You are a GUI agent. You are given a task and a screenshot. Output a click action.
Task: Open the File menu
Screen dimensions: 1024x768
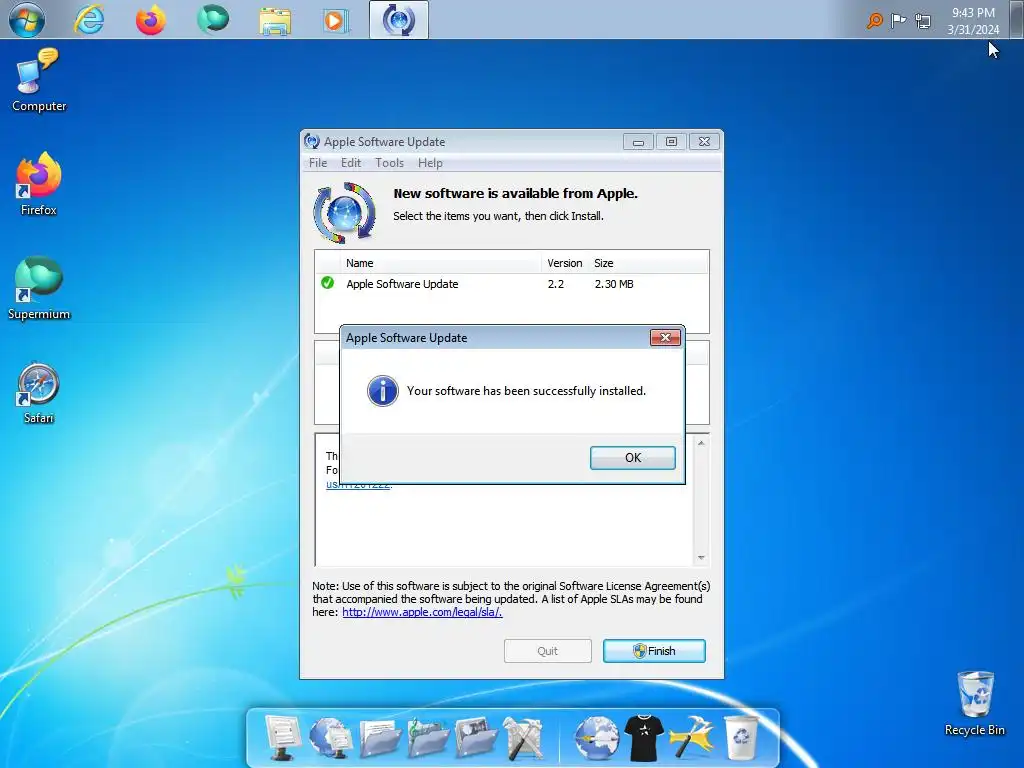click(318, 163)
